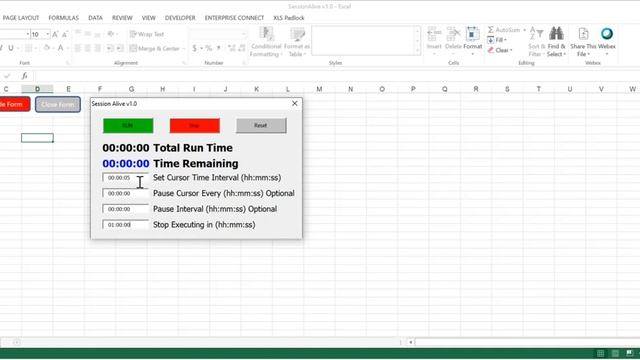Click the Pause Cursor Every field
Image resolution: width=640 pixels, height=360 pixels.
point(125,193)
